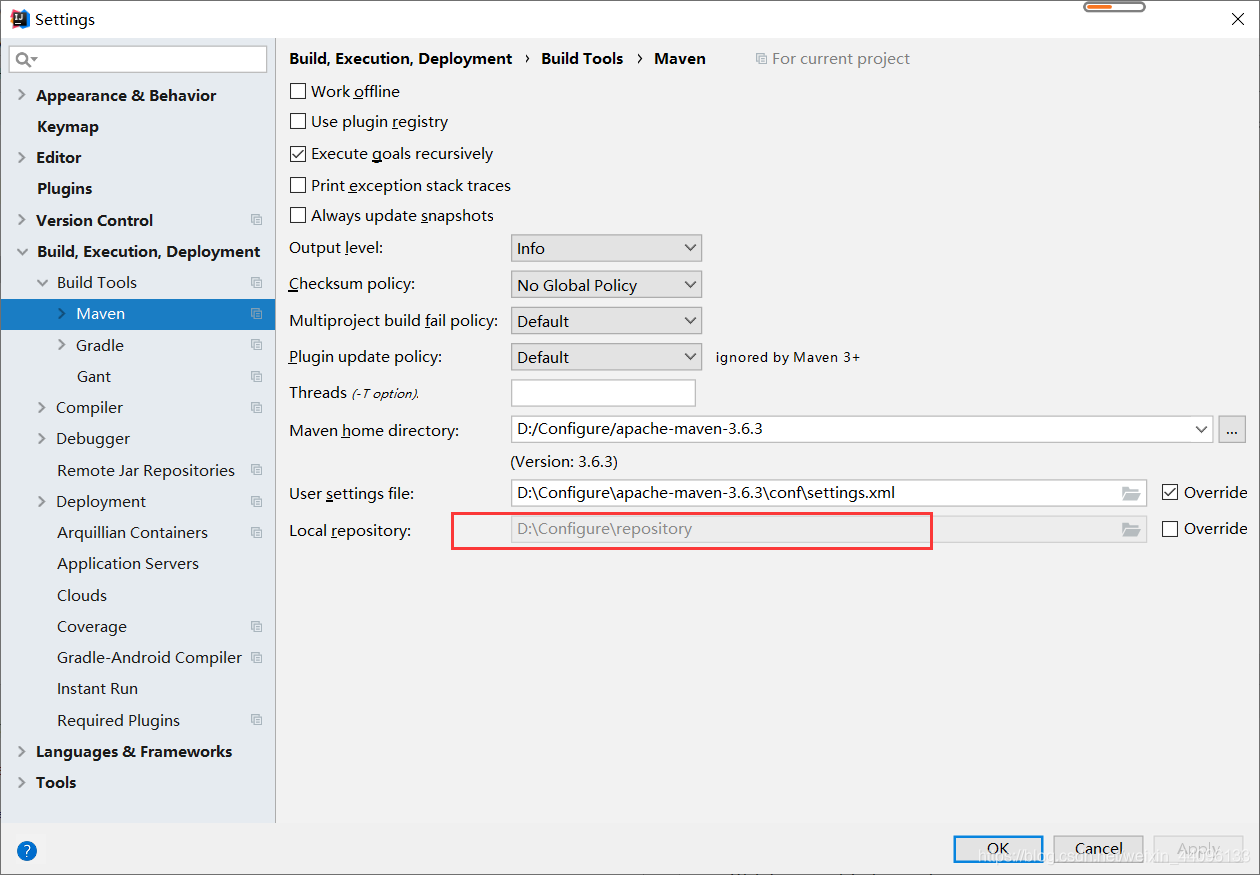
Task: Open the Keymap settings page
Action: (68, 126)
